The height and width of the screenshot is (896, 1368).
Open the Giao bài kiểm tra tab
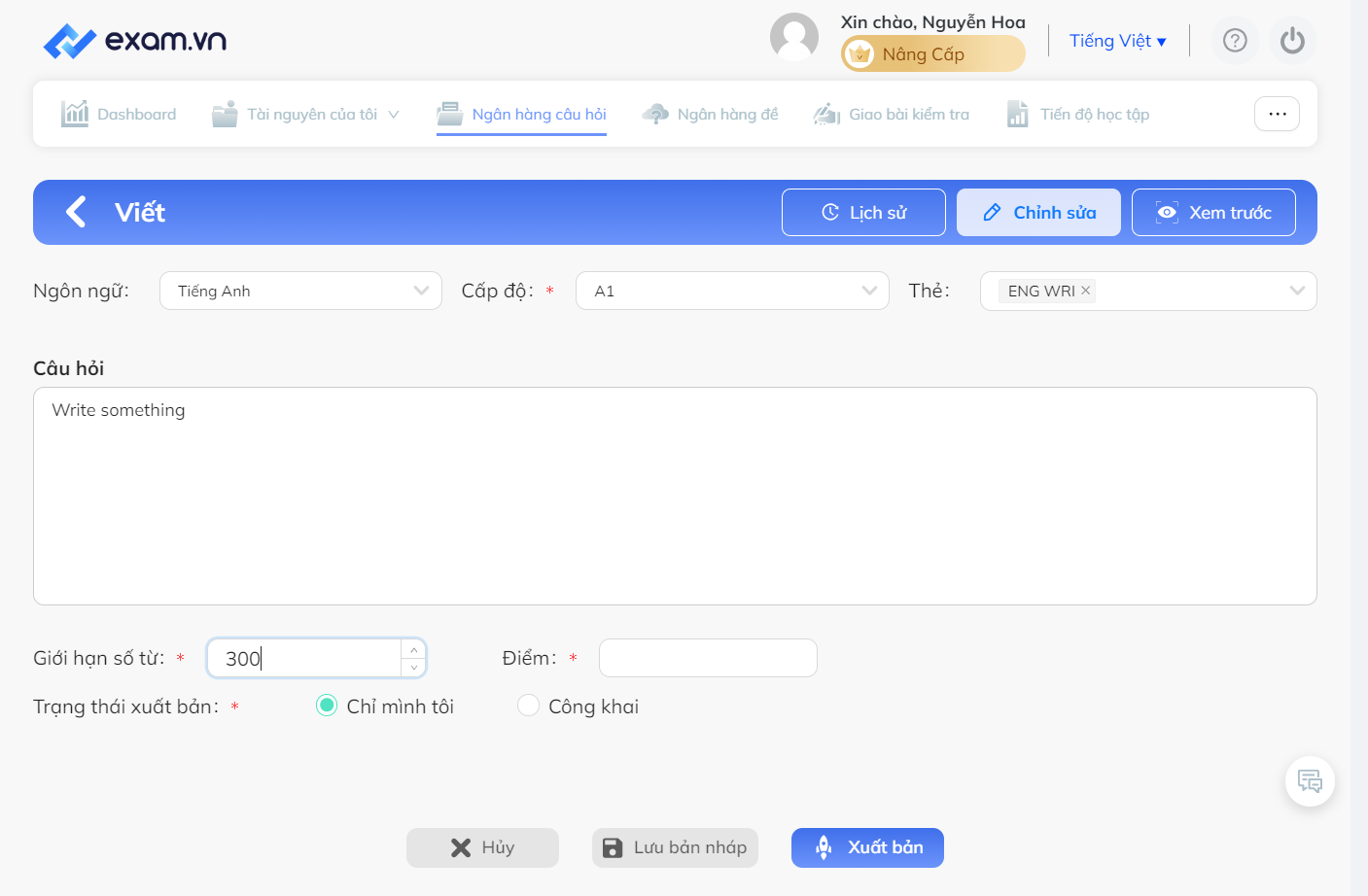[x=891, y=114]
